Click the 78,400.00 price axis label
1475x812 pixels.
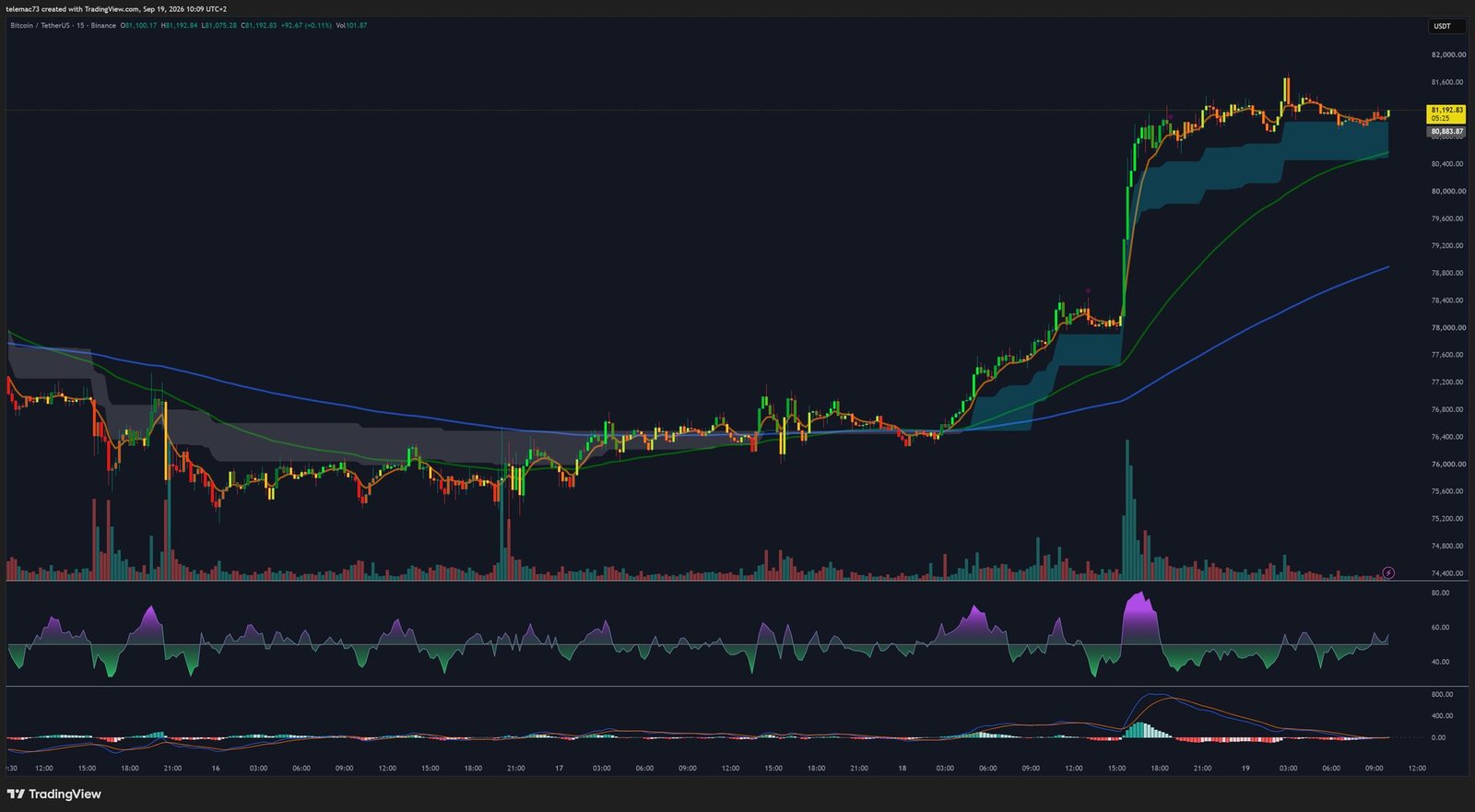[1448, 300]
